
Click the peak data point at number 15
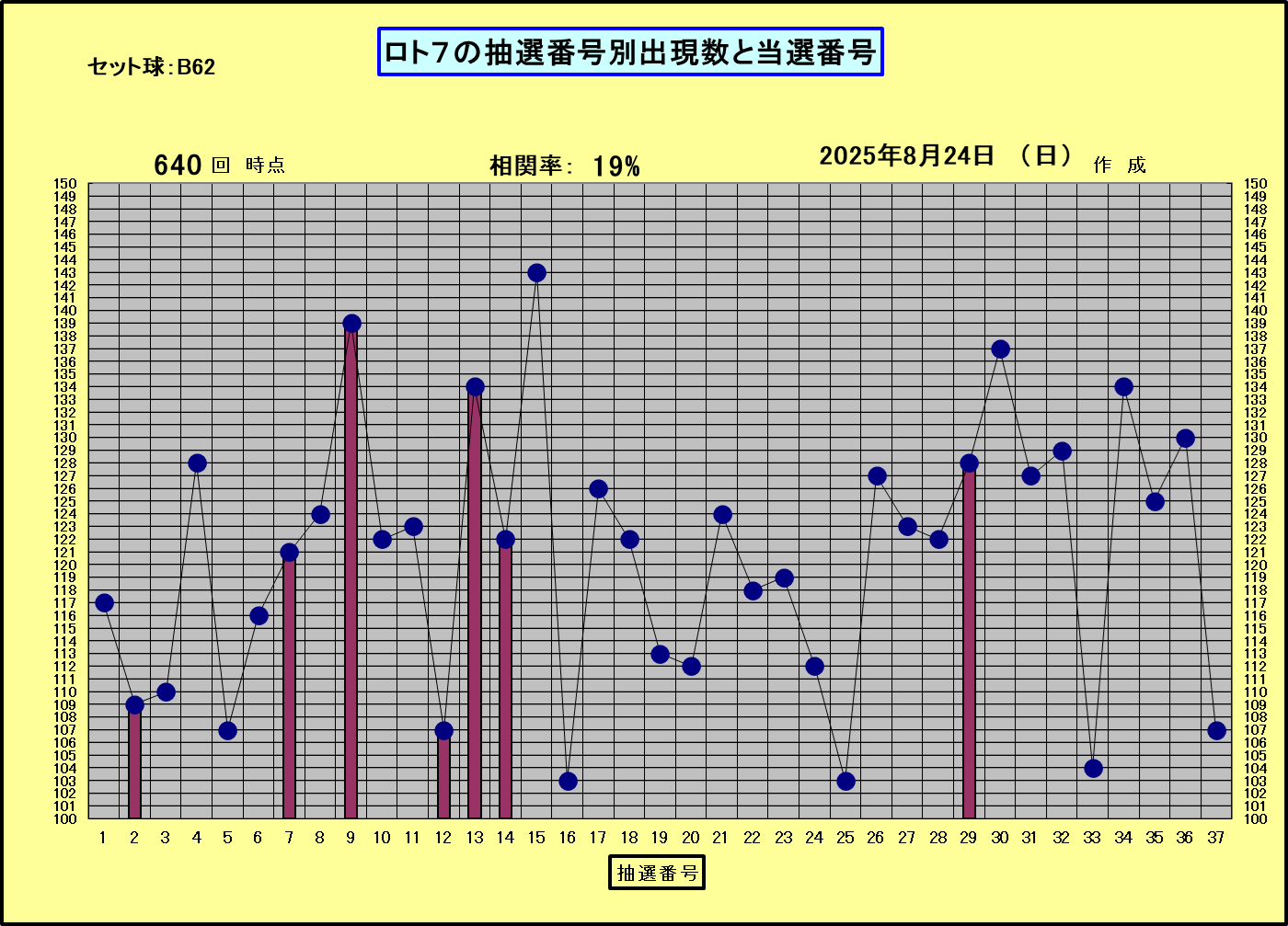tap(536, 273)
